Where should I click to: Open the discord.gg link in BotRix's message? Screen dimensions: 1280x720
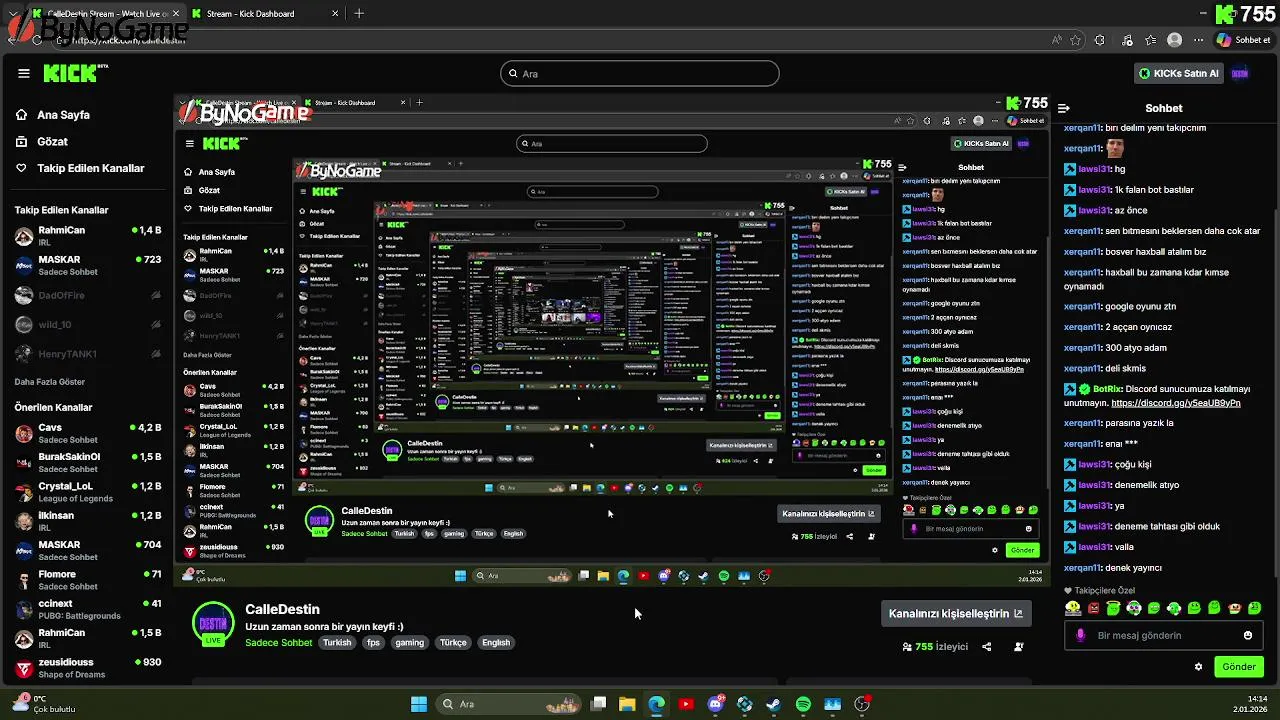coord(1176,403)
